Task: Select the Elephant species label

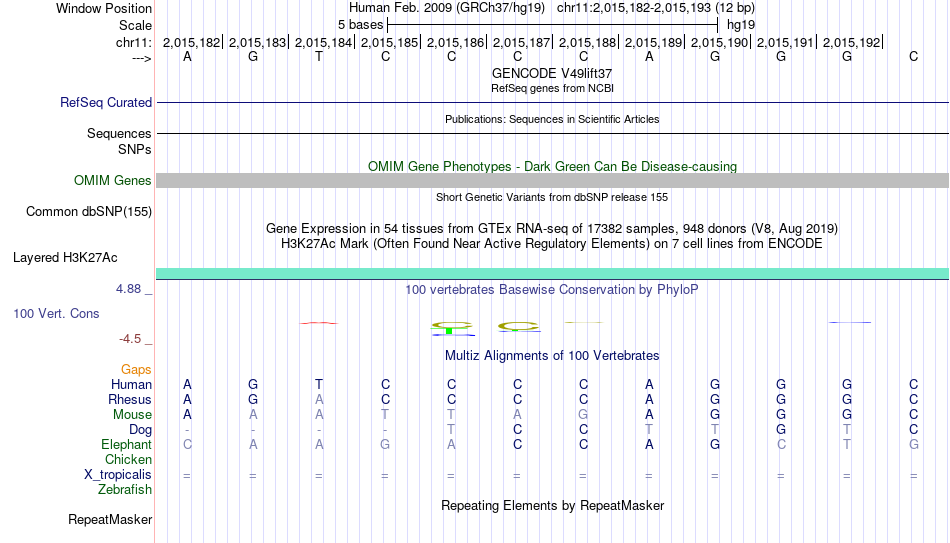Action: point(126,445)
